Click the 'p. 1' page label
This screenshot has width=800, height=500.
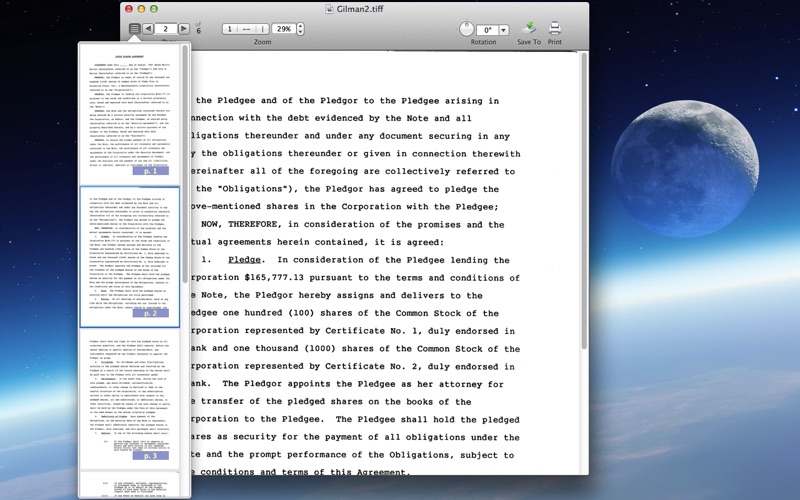[x=151, y=171]
